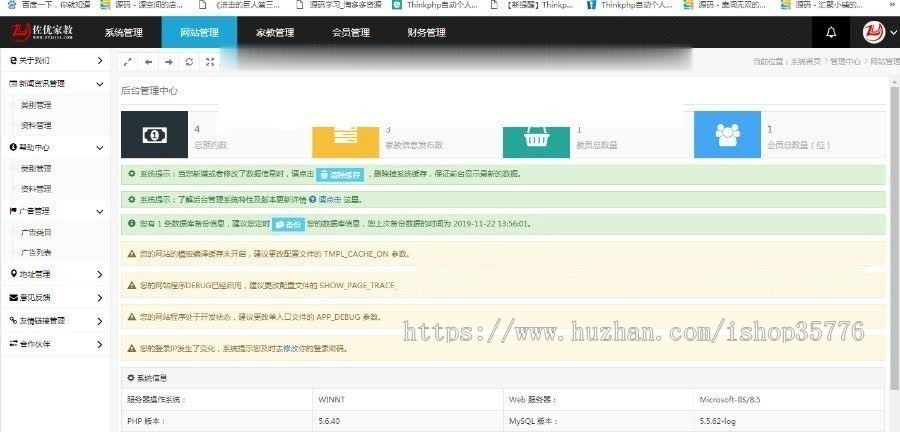Open the 《进击的巨人第三 browser bookmark
900x432 pixels.
(241, 5)
